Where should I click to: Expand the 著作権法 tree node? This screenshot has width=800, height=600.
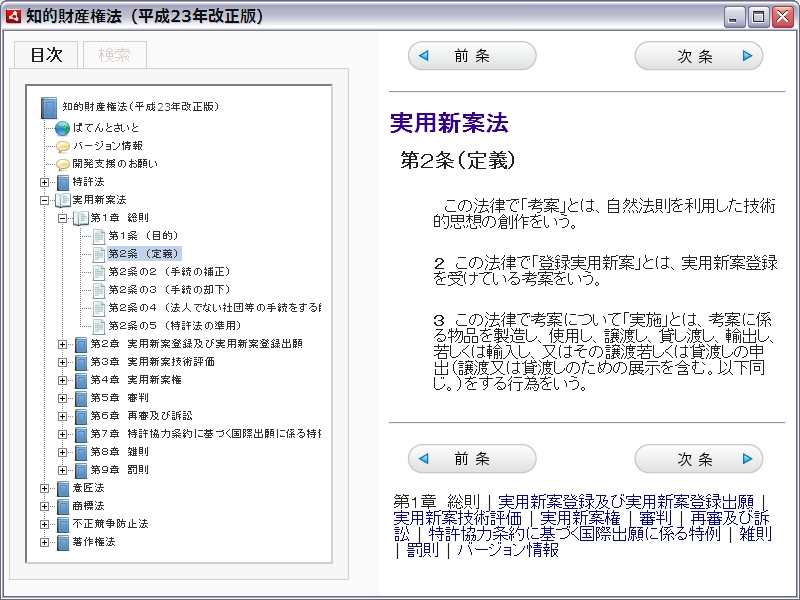44,542
